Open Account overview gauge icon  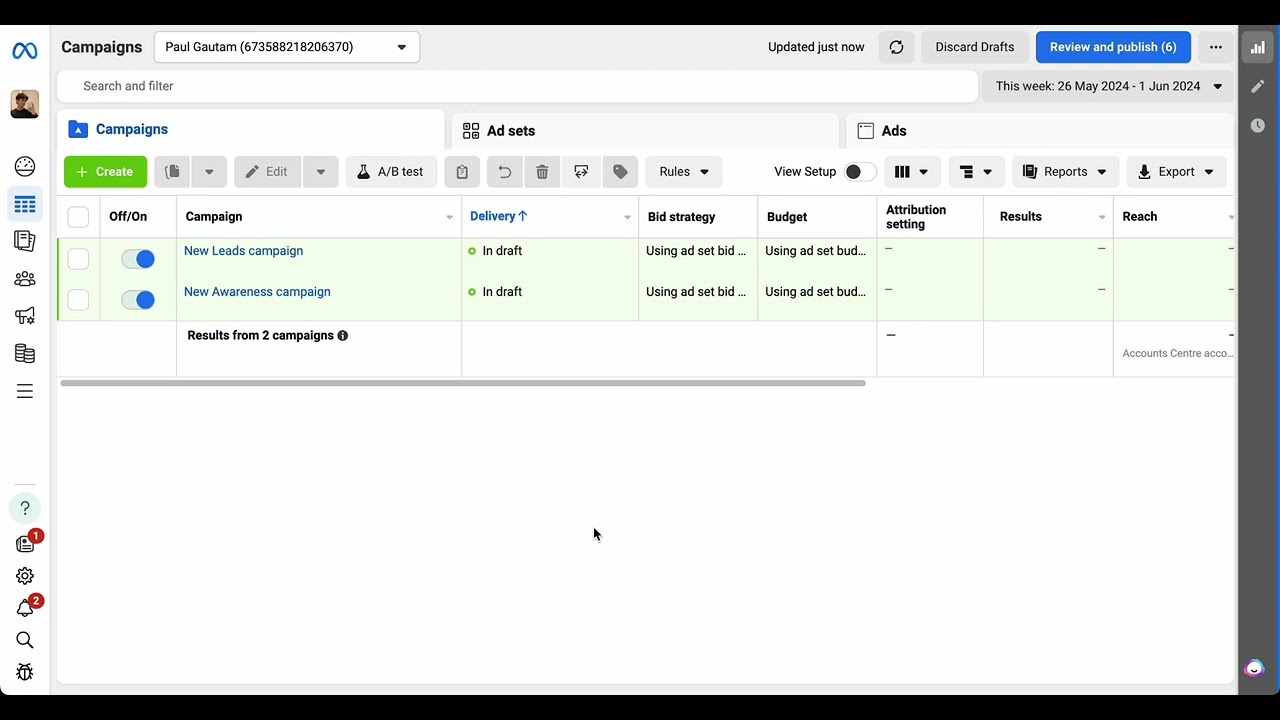tap(25, 167)
